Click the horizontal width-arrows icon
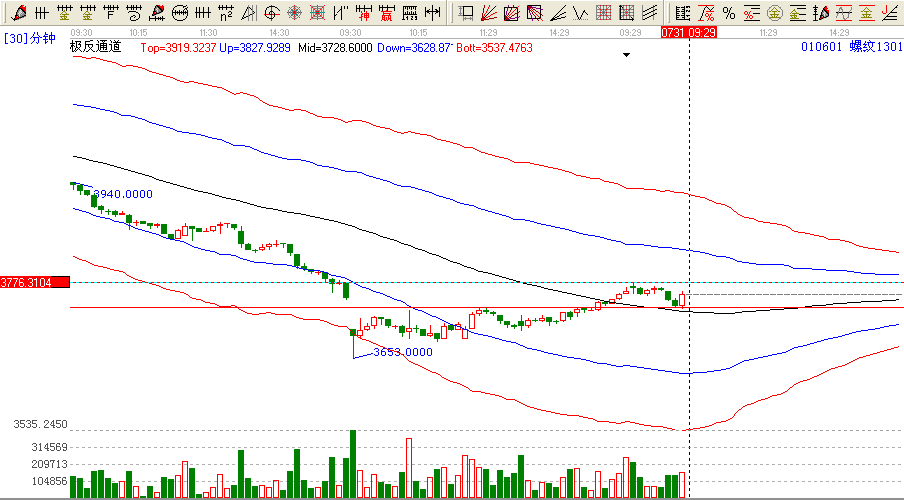 (432, 13)
